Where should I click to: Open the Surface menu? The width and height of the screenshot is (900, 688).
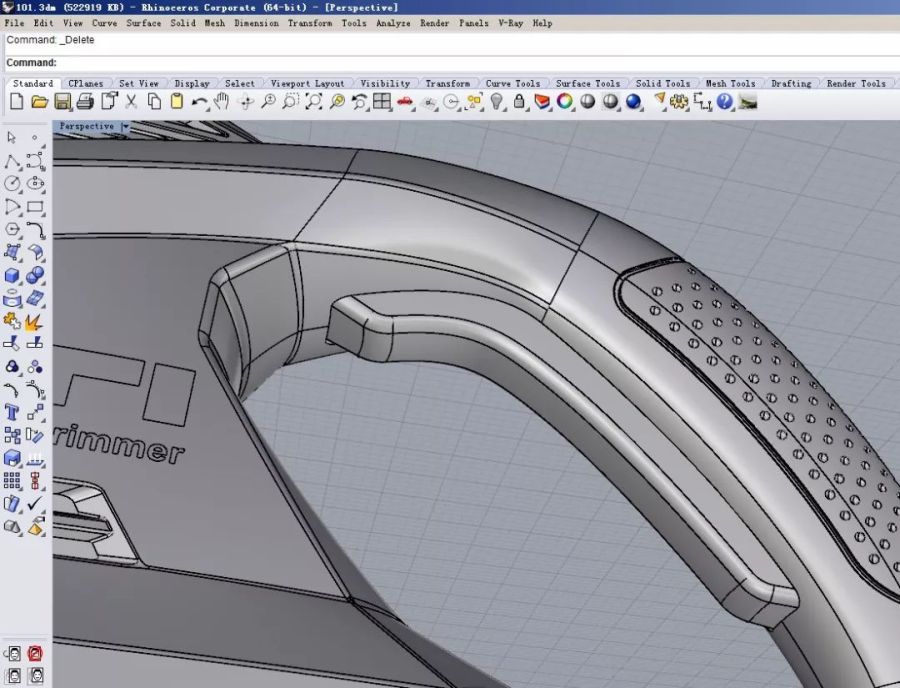click(x=143, y=23)
